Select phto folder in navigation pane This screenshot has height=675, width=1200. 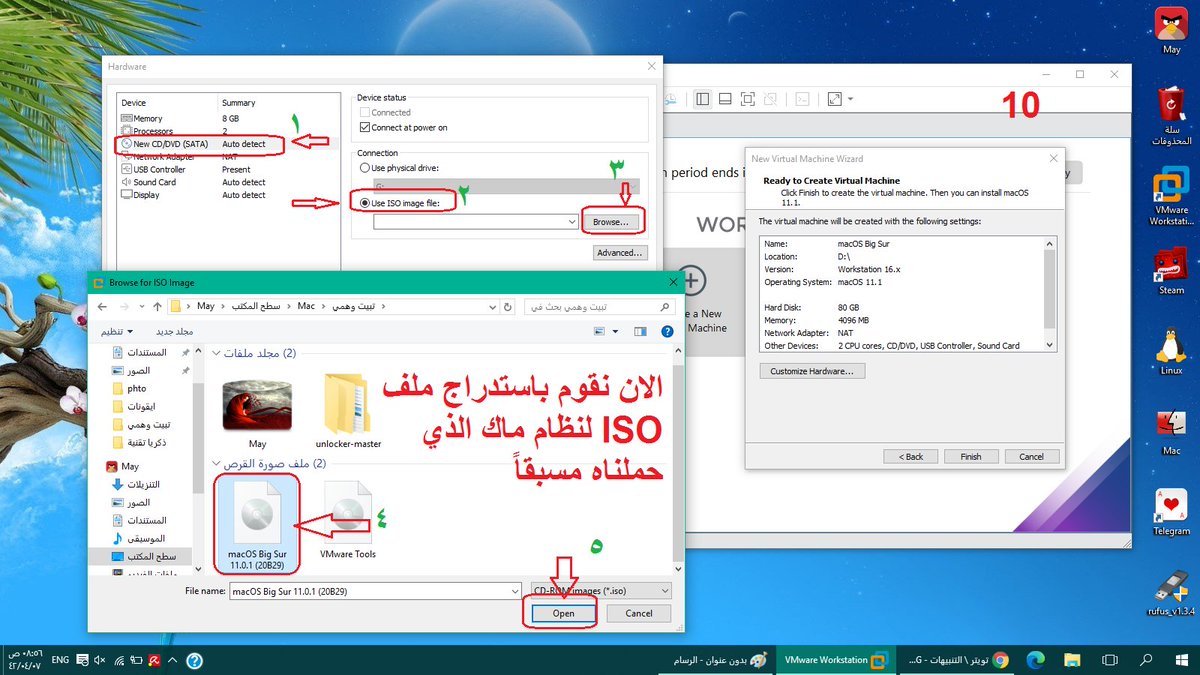point(130,388)
